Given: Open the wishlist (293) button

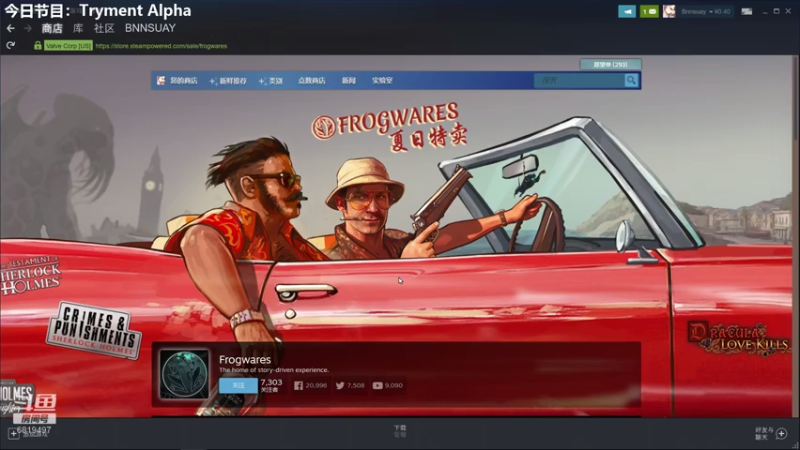Looking at the screenshot, I should tap(610, 64).
